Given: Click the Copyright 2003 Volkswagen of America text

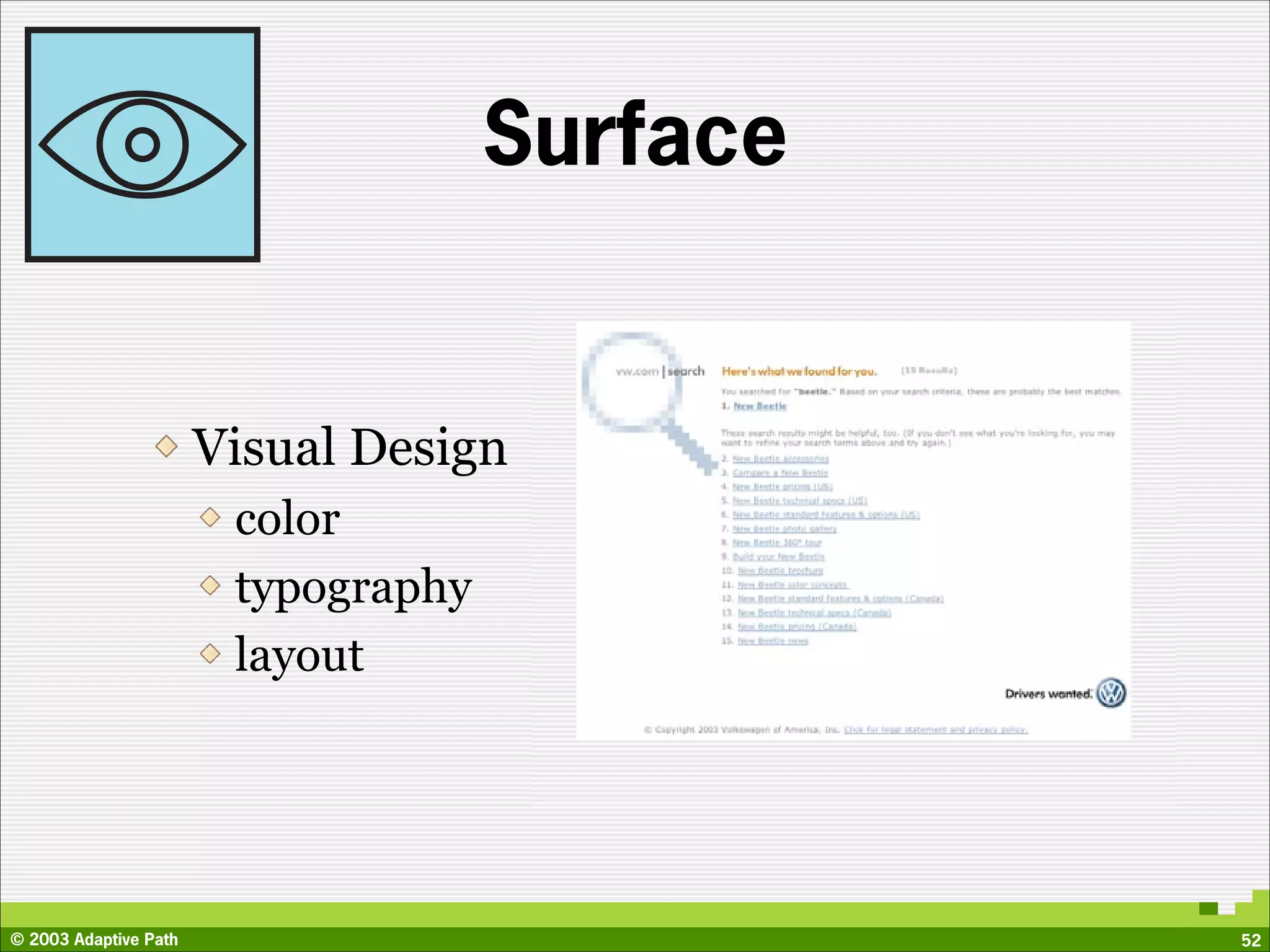Looking at the screenshot, I should [x=742, y=730].
